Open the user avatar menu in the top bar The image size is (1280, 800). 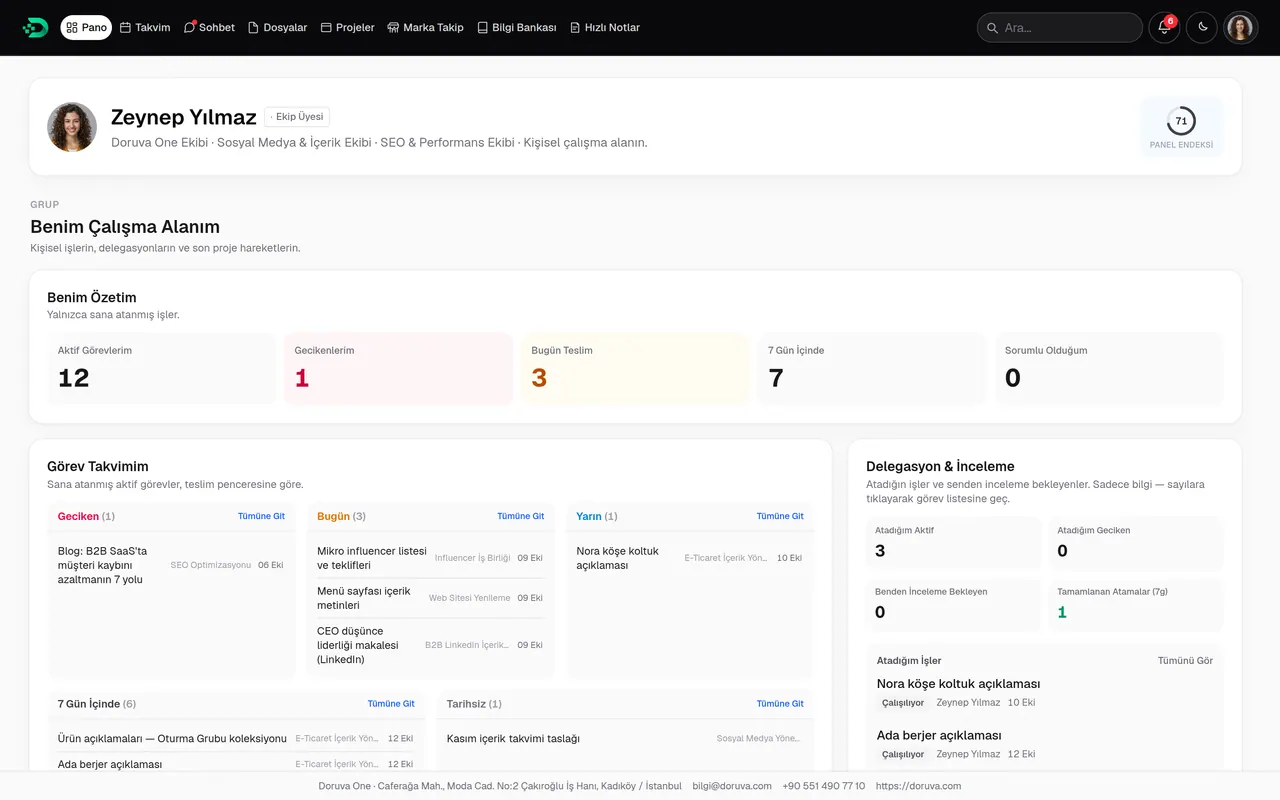coord(1240,28)
